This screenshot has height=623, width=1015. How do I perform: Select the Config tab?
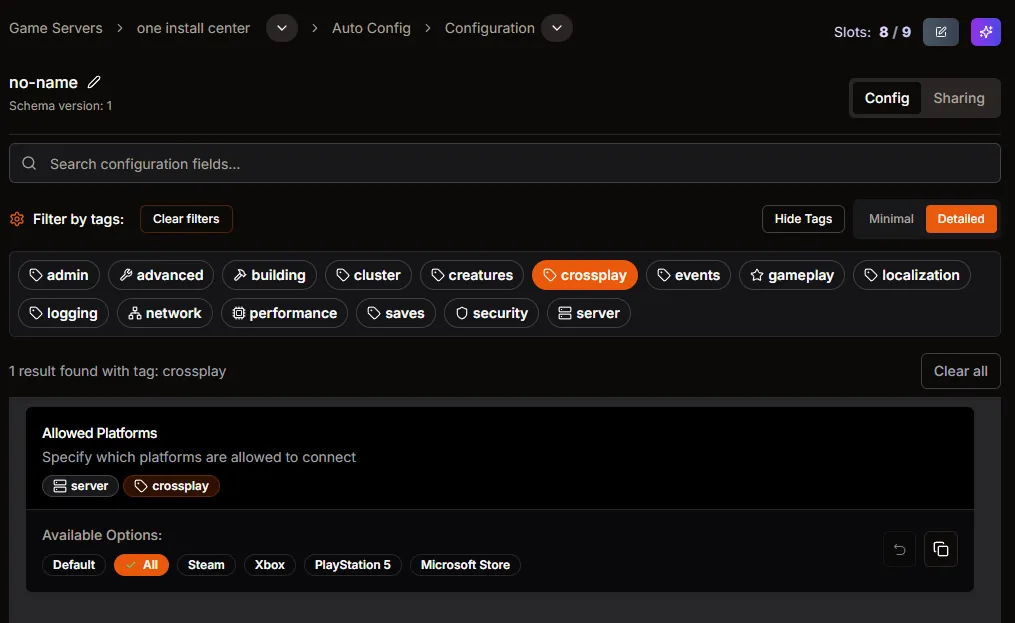pos(887,98)
